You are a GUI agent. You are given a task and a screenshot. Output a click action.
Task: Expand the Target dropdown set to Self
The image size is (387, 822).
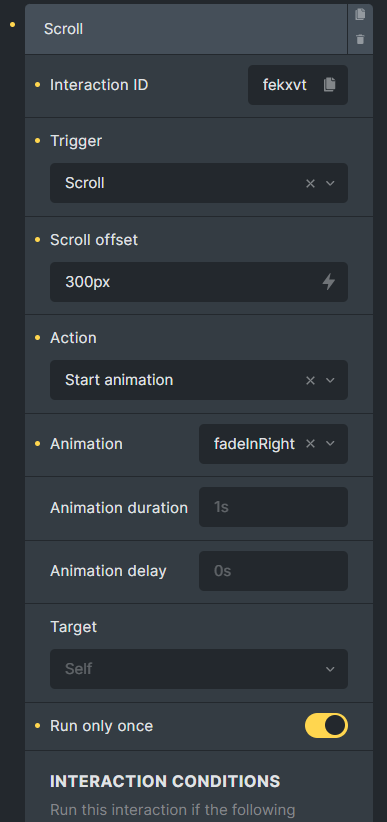(x=199, y=669)
